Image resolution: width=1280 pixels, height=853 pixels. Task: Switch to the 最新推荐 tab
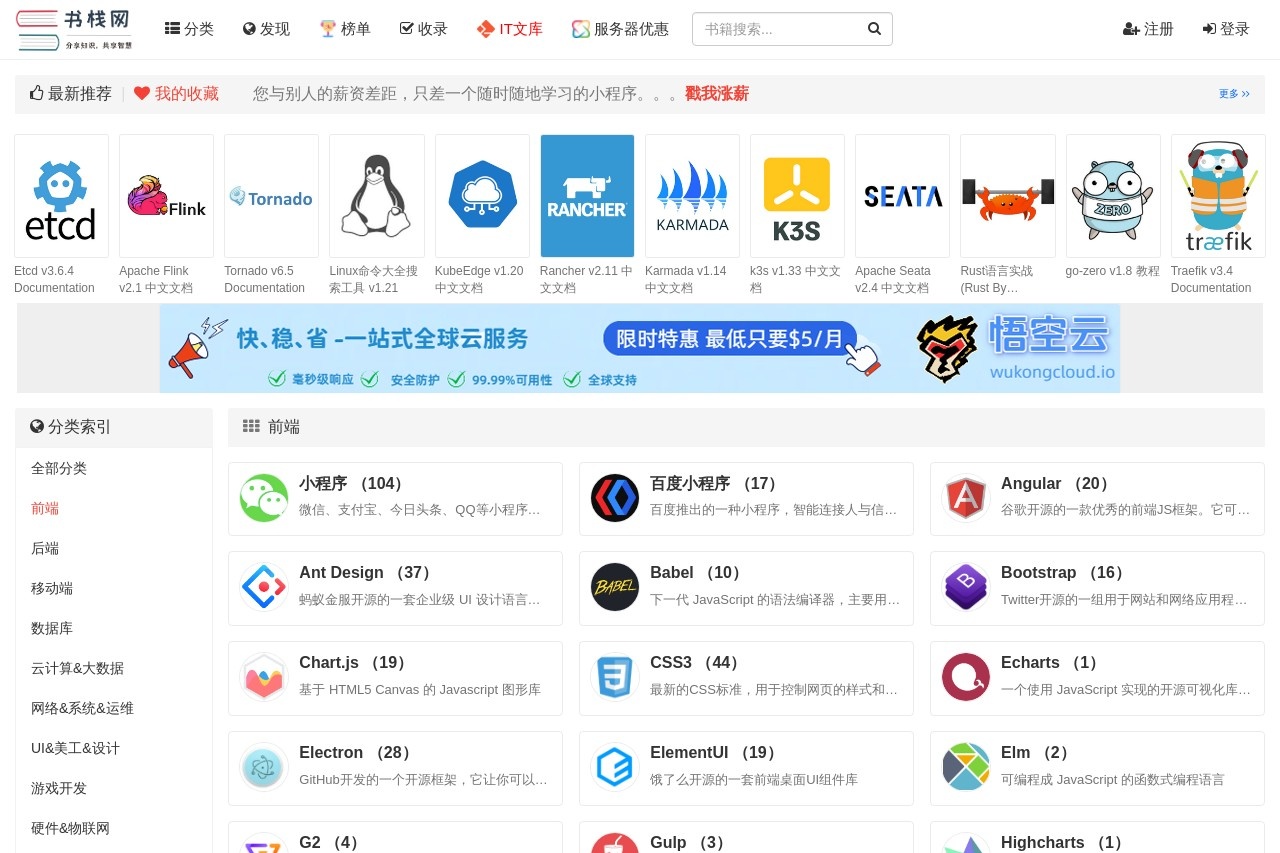coord(70,93)
